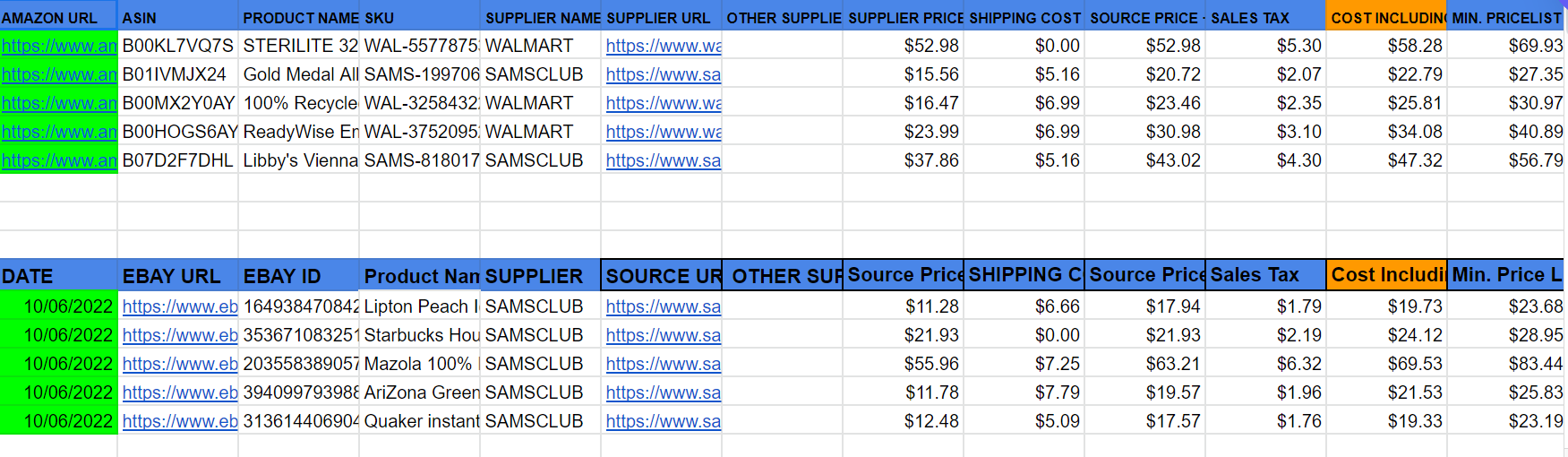Image resolution: width=1568 pixels, height=457 pixels.
Task: Click the DATE column header cell
Action: (58, 276)
